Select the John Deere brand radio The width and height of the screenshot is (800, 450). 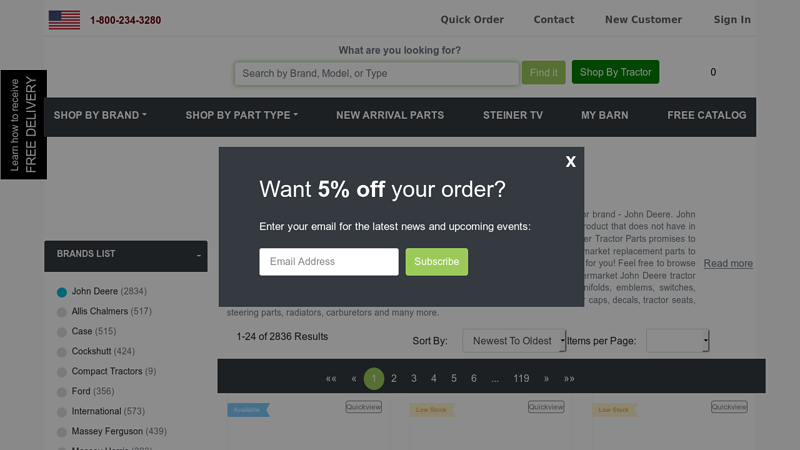tap(62, 292)
